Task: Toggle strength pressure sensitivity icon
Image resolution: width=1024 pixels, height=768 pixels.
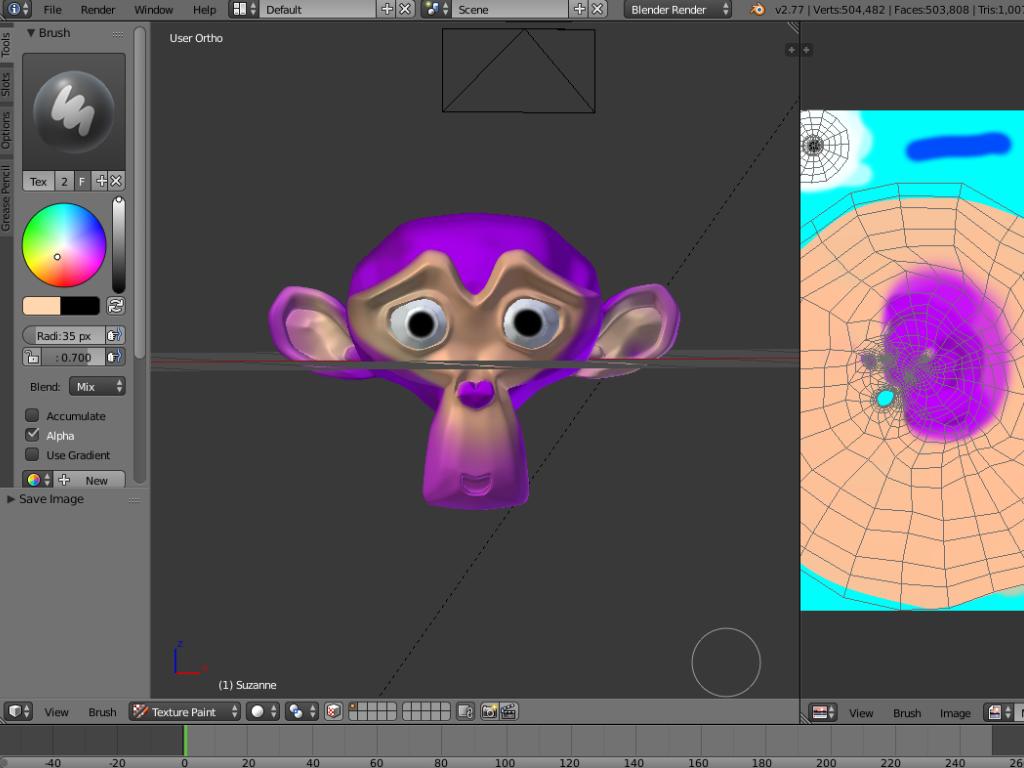Action: (x=115, y=357)
